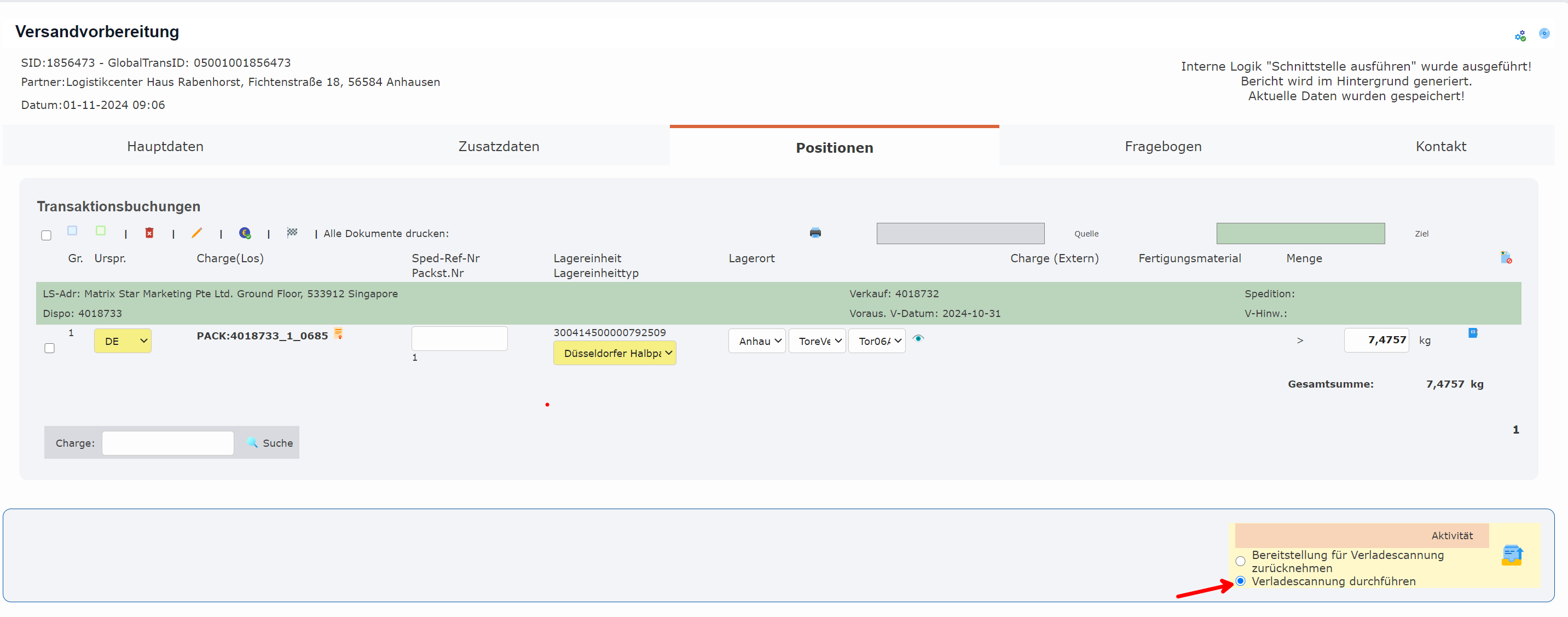Switch to the Hauptdaten tab
Screen dimensions: 1568x617
coord(165,146)
